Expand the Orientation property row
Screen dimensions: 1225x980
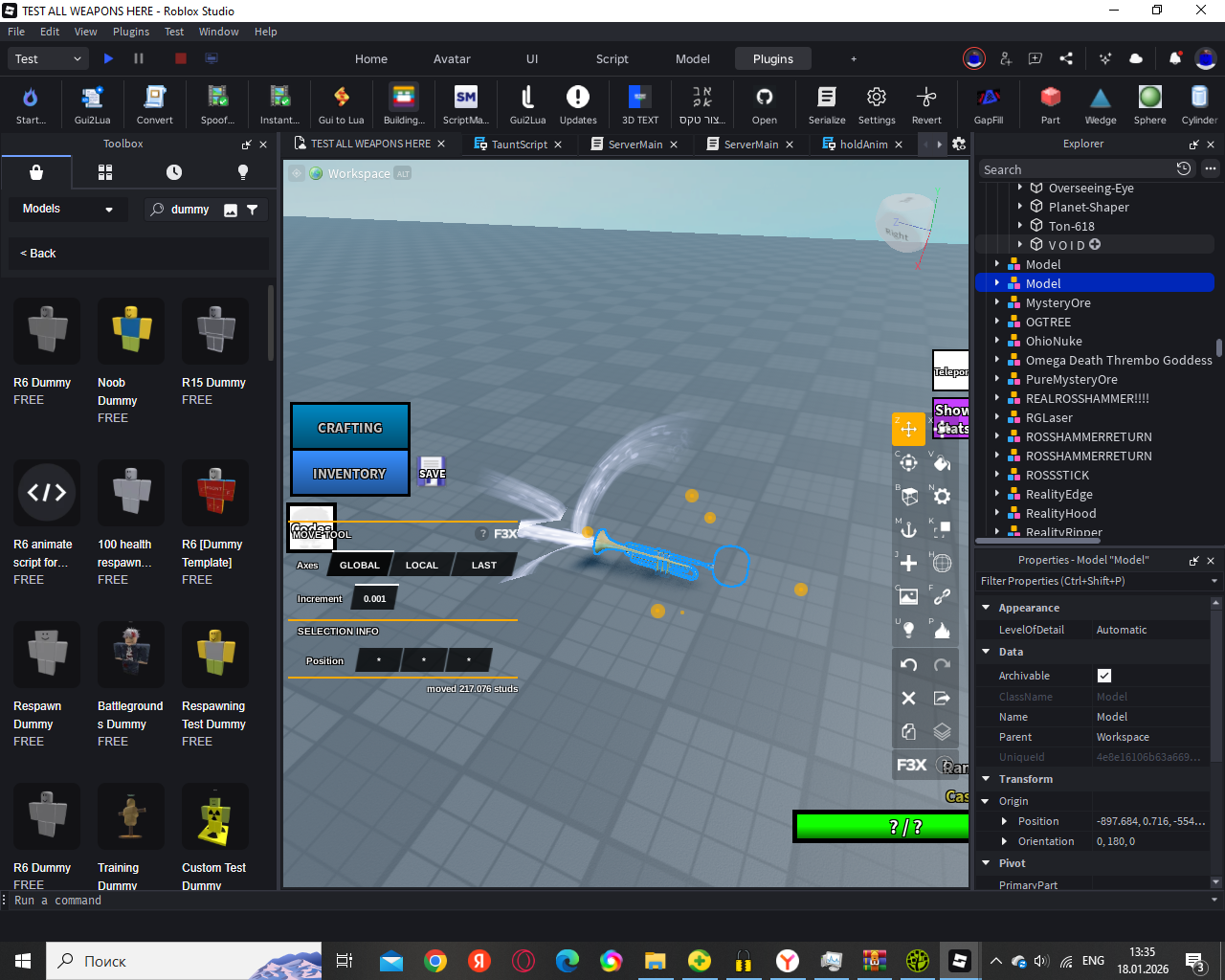tap(1004, 841)
